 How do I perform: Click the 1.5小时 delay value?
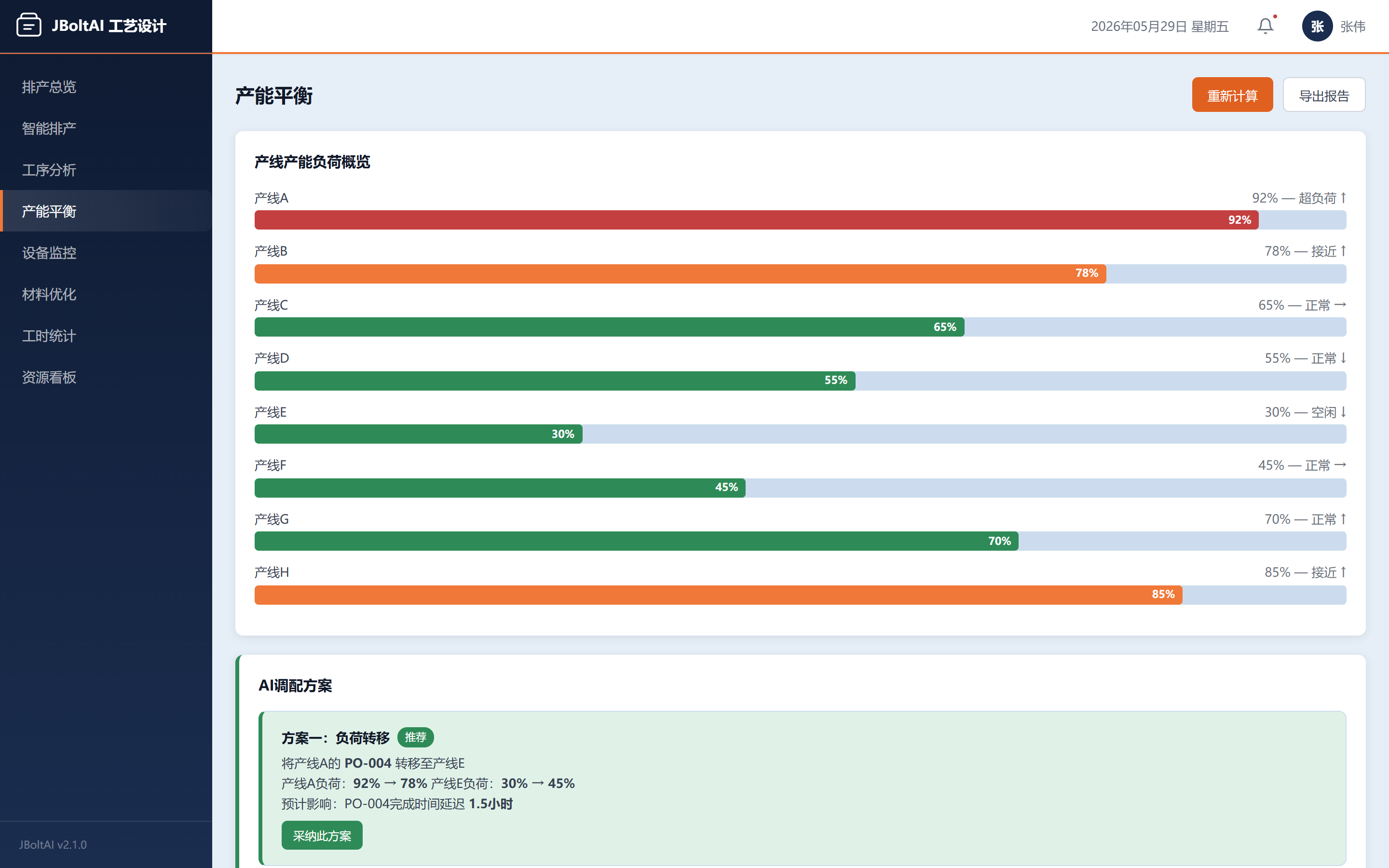tap(491, 804)
